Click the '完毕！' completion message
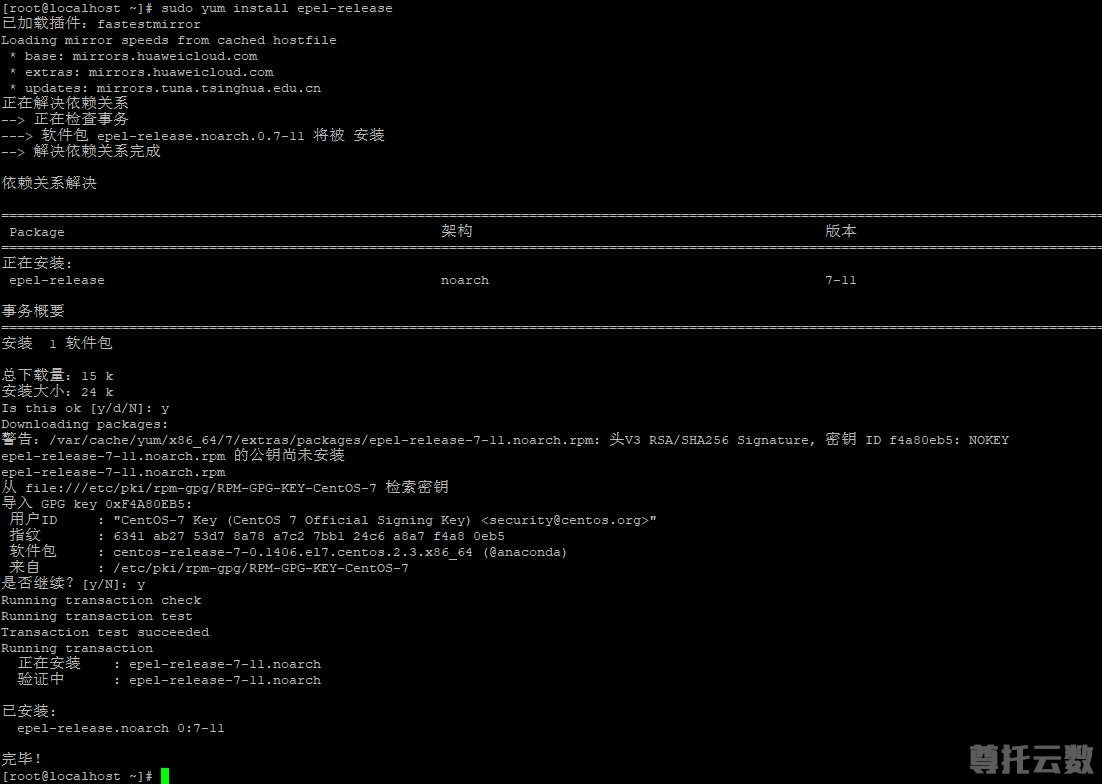This screenshot has width=1102, height=784. pyautogui.click(x=22, y=759)
